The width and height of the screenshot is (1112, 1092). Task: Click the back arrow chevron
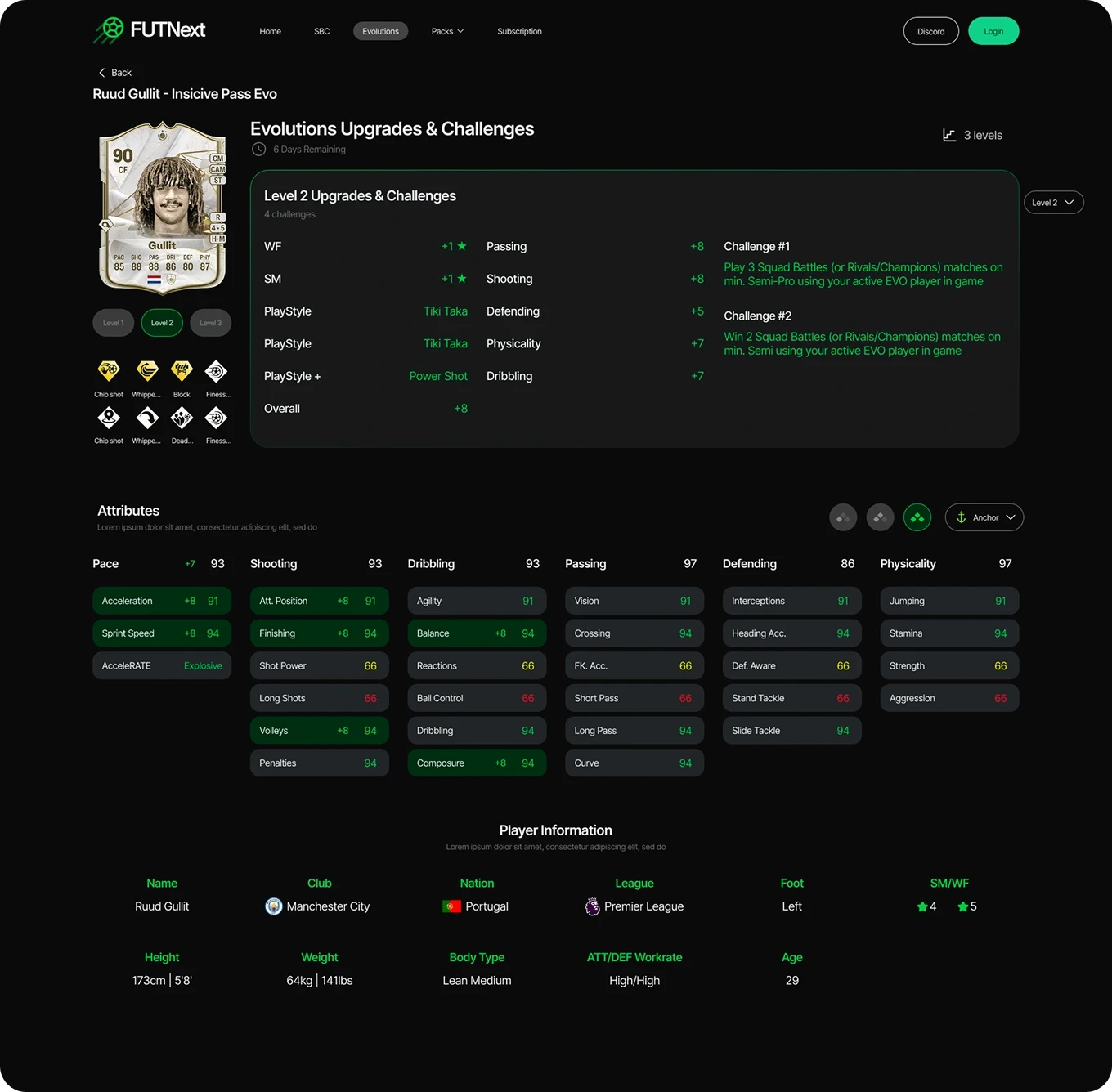(x=102, y=73)
